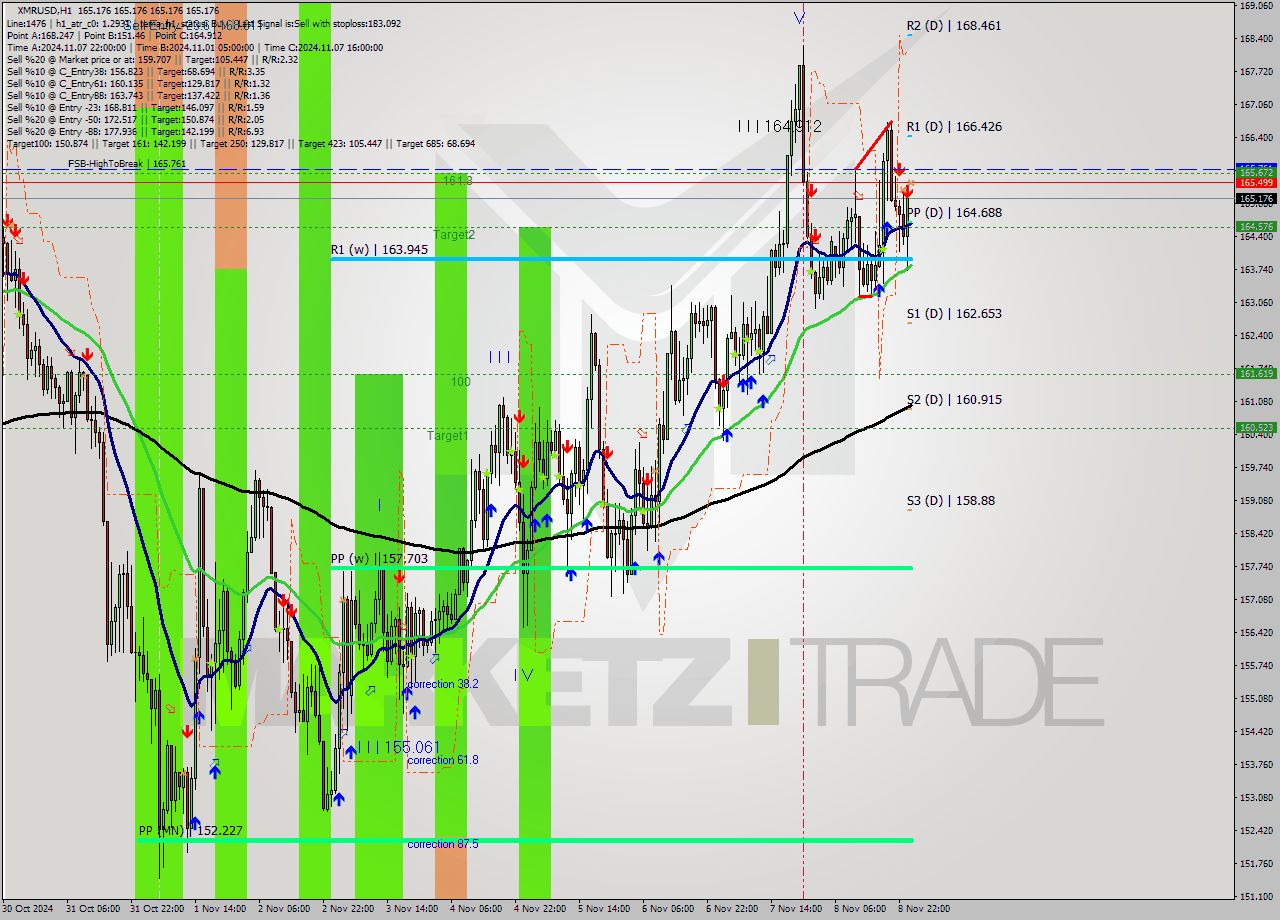This screenshot has width=1280, height=920.
Task: Click the Sell %20 @ Entry -50: 172.517 line
Action: point(136,119)
